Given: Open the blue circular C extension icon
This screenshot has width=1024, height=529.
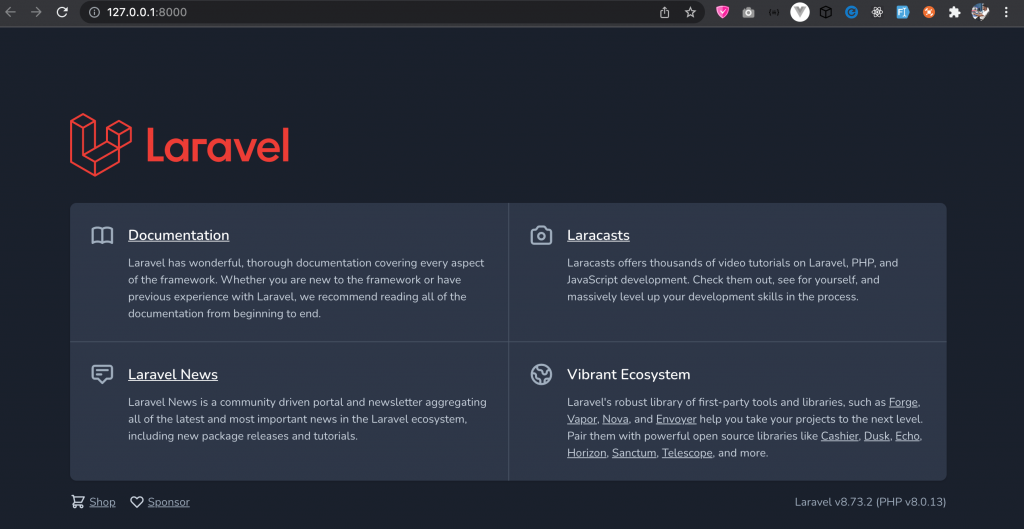Looking at the screenshot, I should (x=851, y=12).
